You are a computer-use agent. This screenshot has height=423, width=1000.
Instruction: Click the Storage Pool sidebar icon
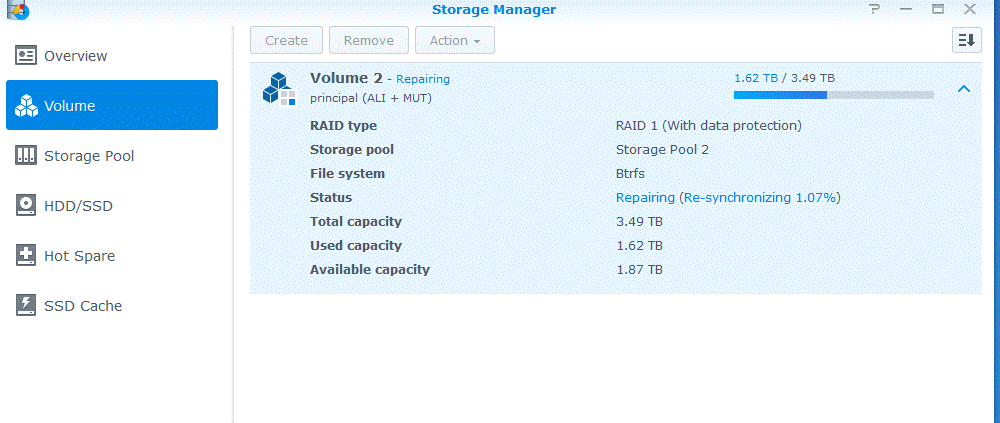point(27,156)
